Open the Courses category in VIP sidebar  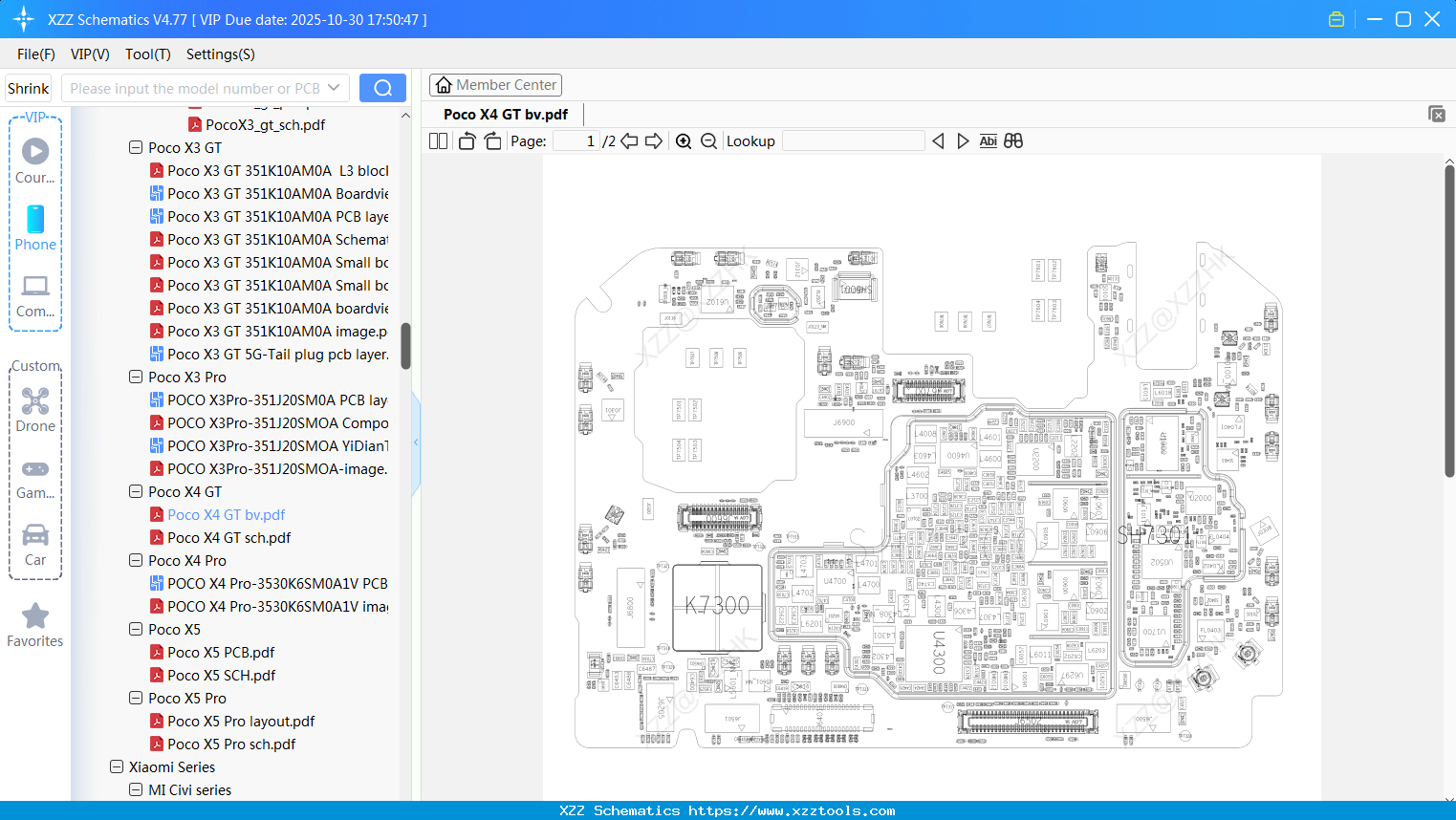[x=35, y=161]
